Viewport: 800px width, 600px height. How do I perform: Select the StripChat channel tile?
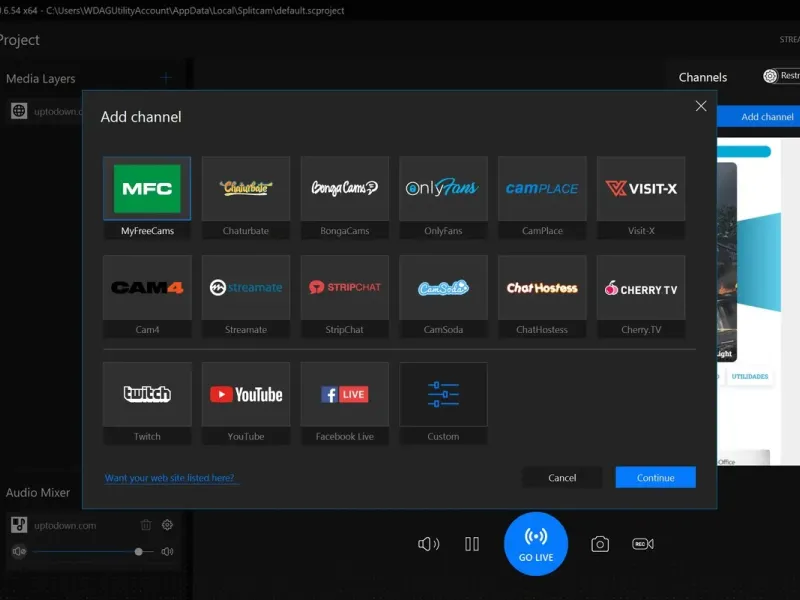pos(344,296)
